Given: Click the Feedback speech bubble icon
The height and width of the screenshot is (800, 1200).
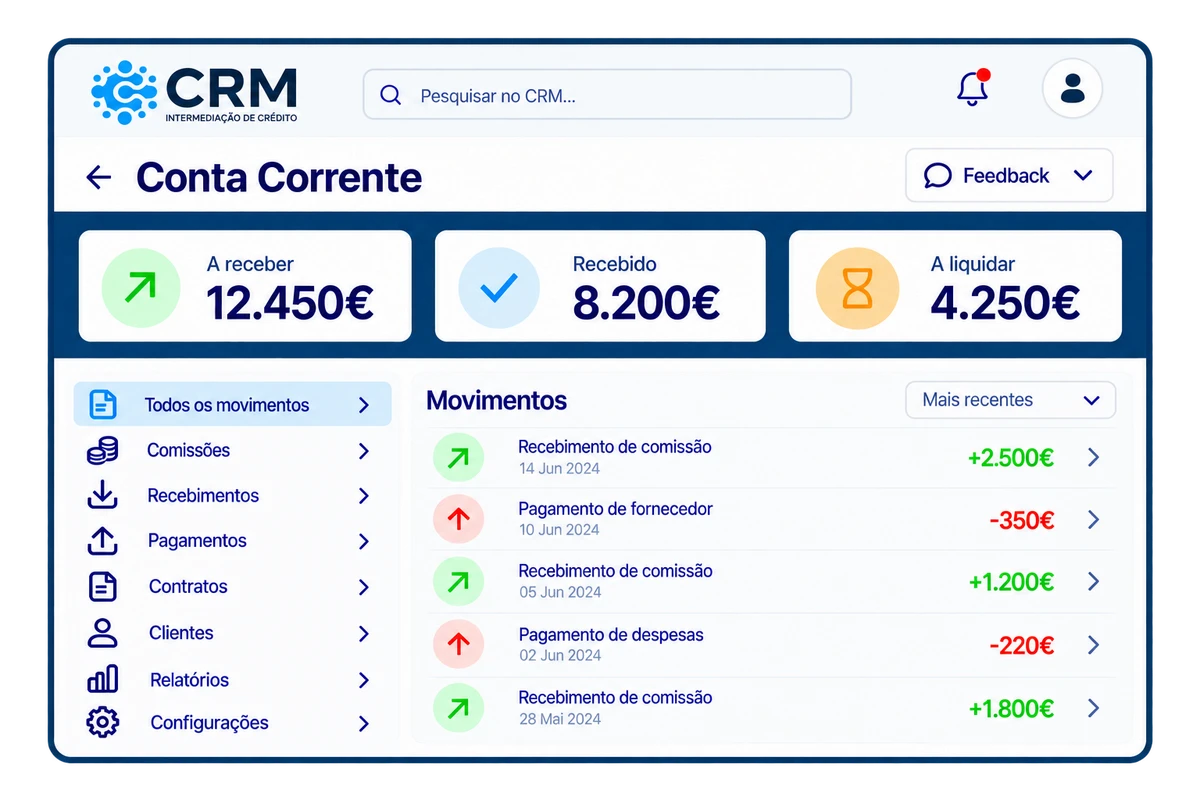Looking at the screenshot, I should click(x=937, y=176).
